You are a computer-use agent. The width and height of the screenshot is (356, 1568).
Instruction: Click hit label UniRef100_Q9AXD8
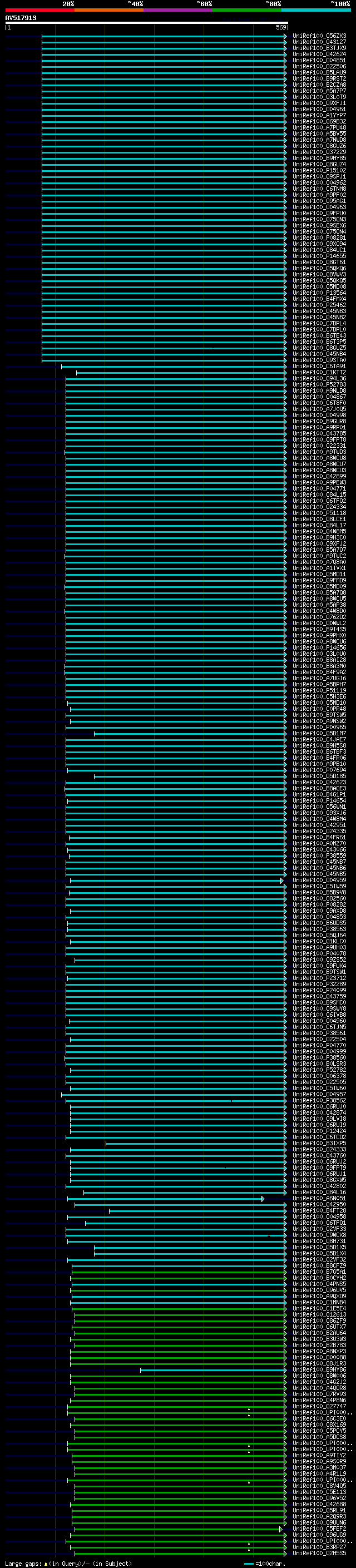319,911
